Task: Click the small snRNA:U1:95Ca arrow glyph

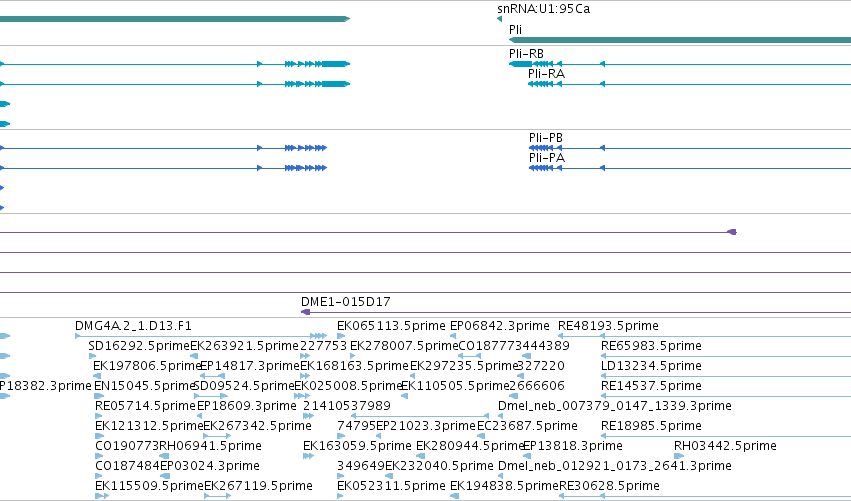Action: tap(499, 19)
